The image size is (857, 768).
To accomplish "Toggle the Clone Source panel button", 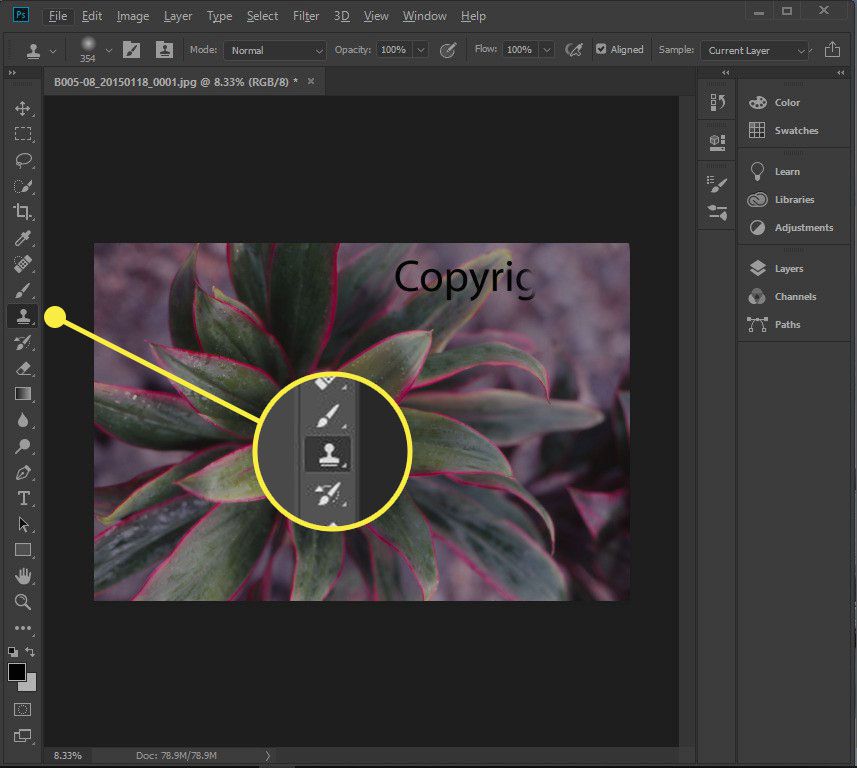I will [x=164, y=50].
